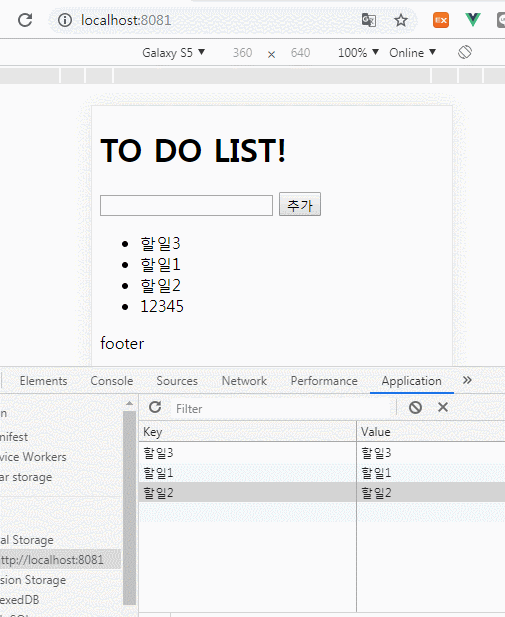Screen dimensions: 505x617
Task: Open the Galaxy S5 device dropdown
Action: [x=174, y=52]
